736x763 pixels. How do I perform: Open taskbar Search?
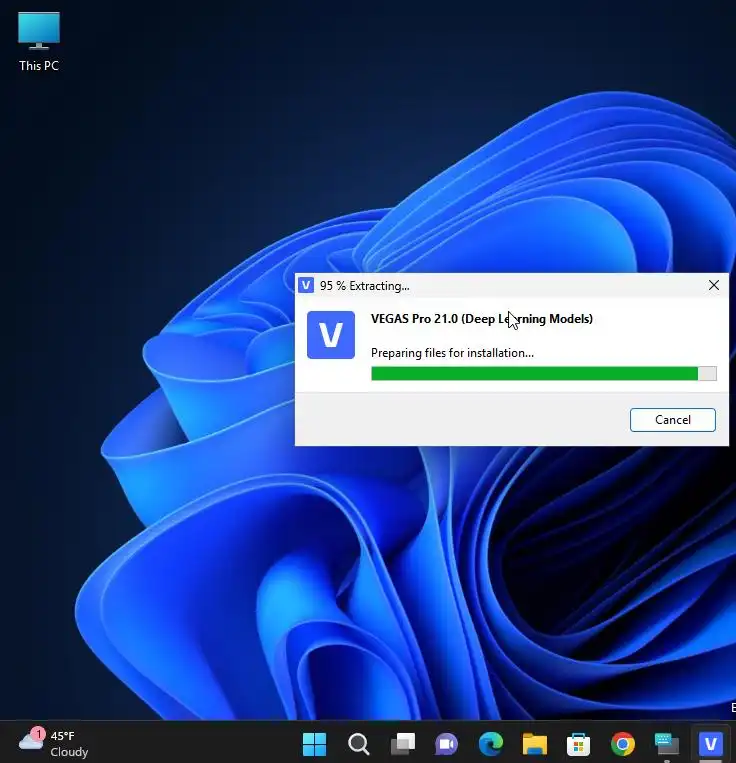click(359, 744)
